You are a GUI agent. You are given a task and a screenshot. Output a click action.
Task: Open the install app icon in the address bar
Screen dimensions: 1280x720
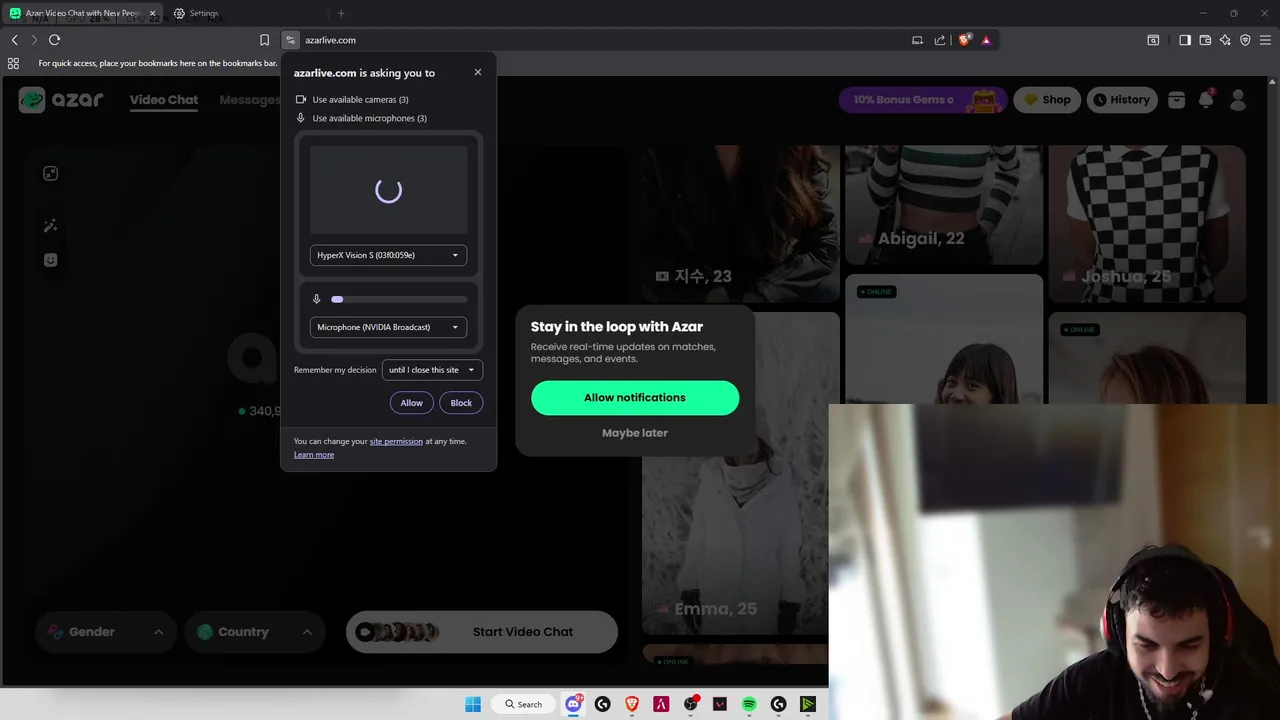pyautogui.click(x=917, y=40)
